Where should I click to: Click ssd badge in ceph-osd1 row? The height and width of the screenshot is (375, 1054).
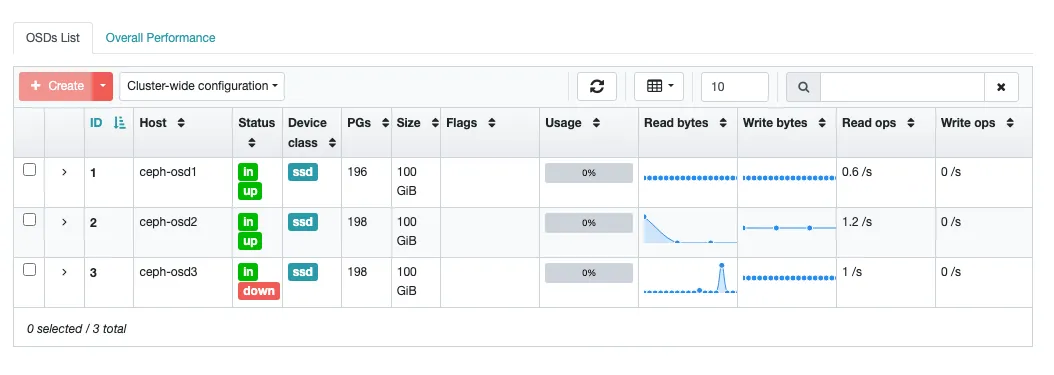303,172
